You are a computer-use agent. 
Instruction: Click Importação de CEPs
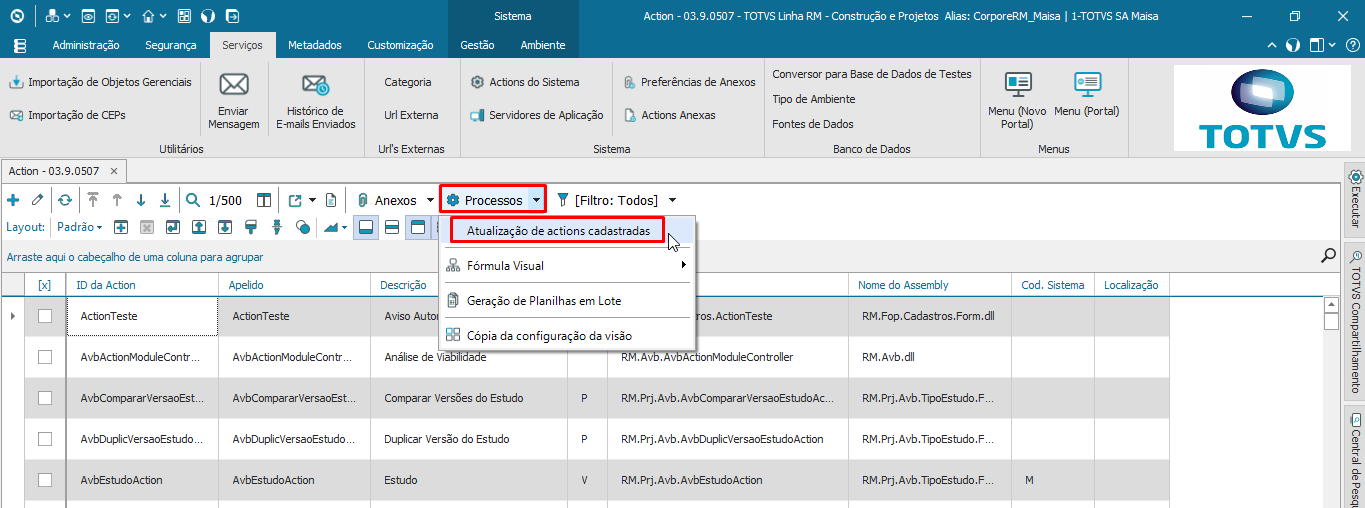coord(68,115)
